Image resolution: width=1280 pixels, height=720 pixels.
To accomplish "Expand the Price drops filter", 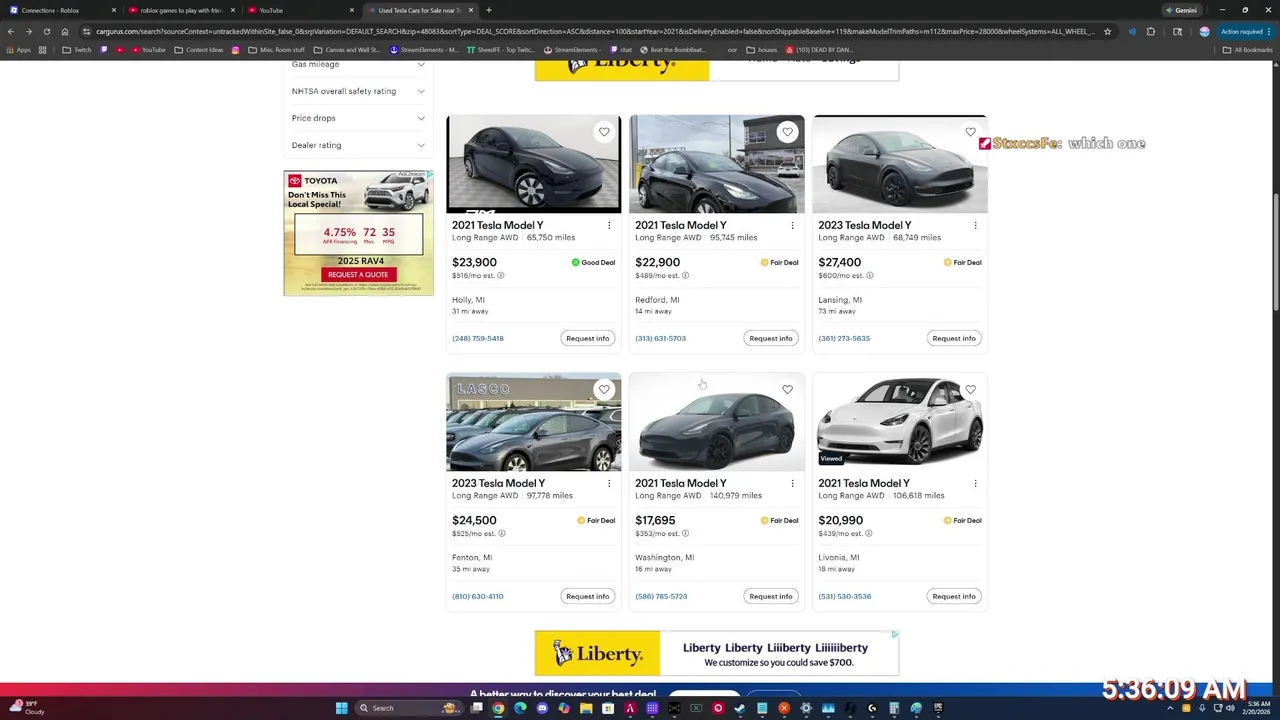I will point(358,118).
